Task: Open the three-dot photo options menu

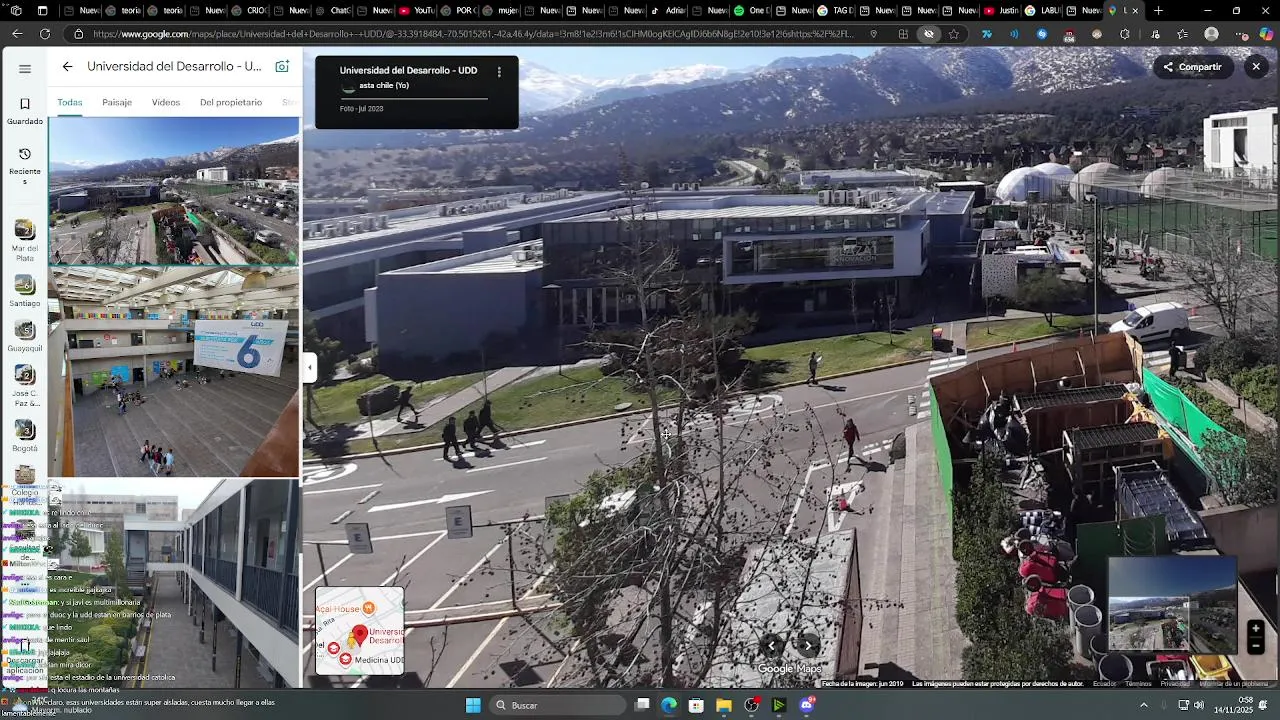Action: [x=499, y=72]
